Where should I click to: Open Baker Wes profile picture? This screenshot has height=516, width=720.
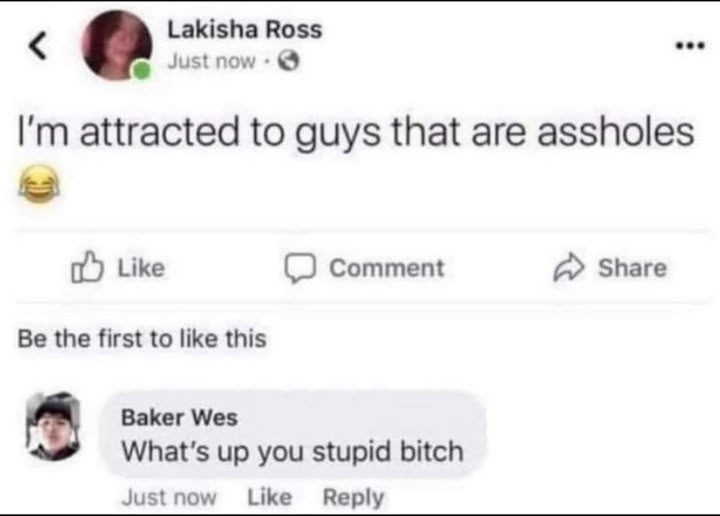[x=53, y=426]
